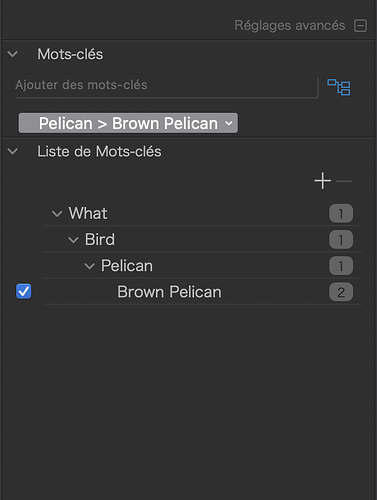
Task: Collapse the Liste de Mots-clés section
Action: tap(13, 151)
